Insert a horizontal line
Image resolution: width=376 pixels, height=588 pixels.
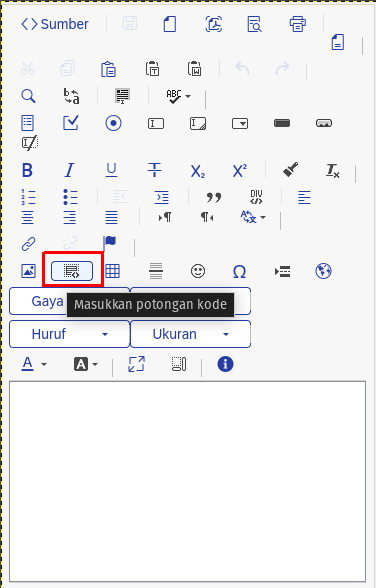click(x=156, y=271)
